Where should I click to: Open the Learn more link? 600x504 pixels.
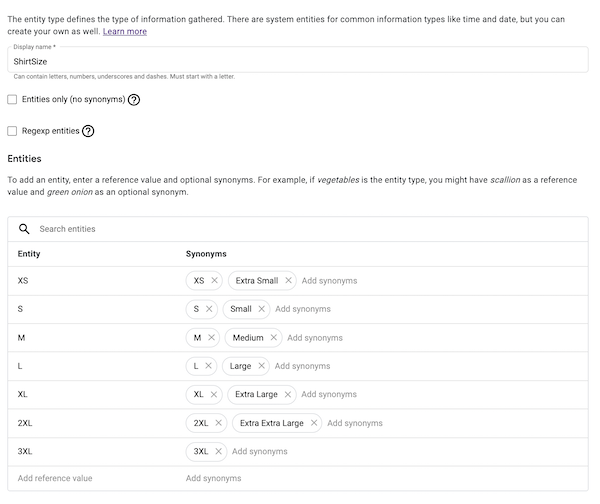(125, 31)
